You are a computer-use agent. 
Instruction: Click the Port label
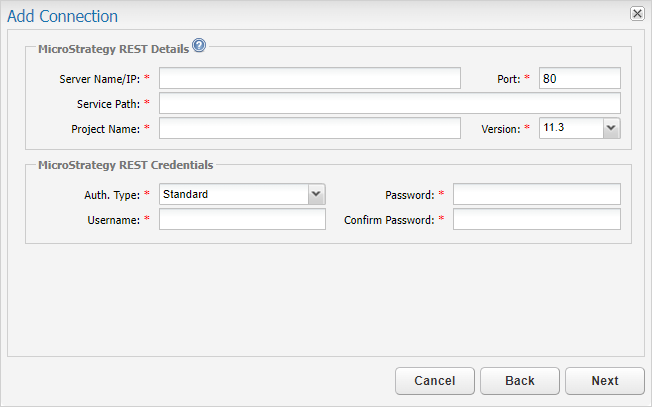click(x=509, y=79)
